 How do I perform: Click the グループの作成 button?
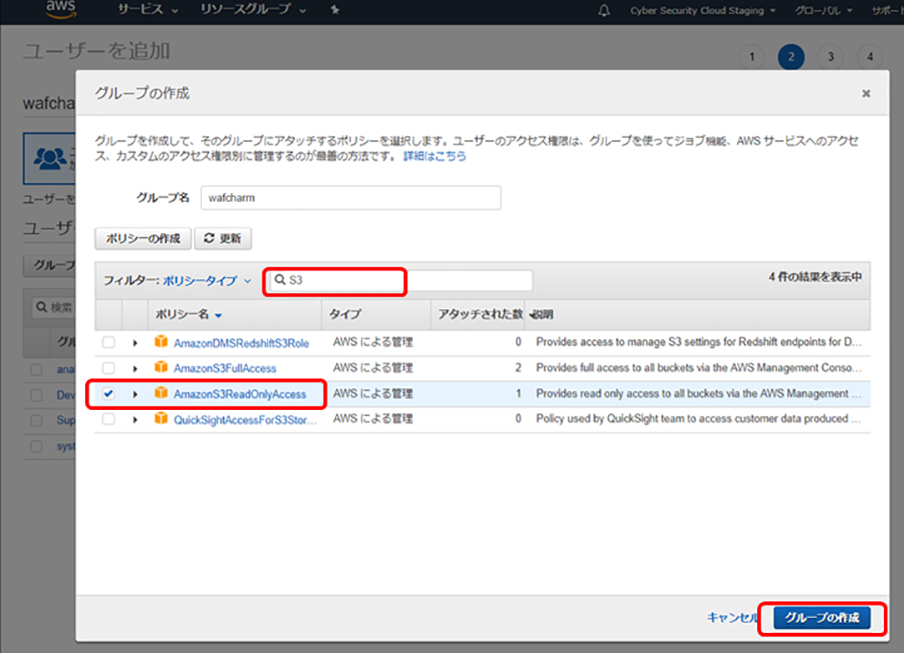pos(821,618)
